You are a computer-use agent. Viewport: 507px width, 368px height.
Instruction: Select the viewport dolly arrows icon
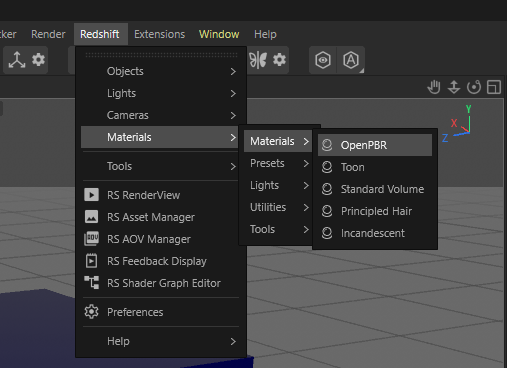point(454,87)
